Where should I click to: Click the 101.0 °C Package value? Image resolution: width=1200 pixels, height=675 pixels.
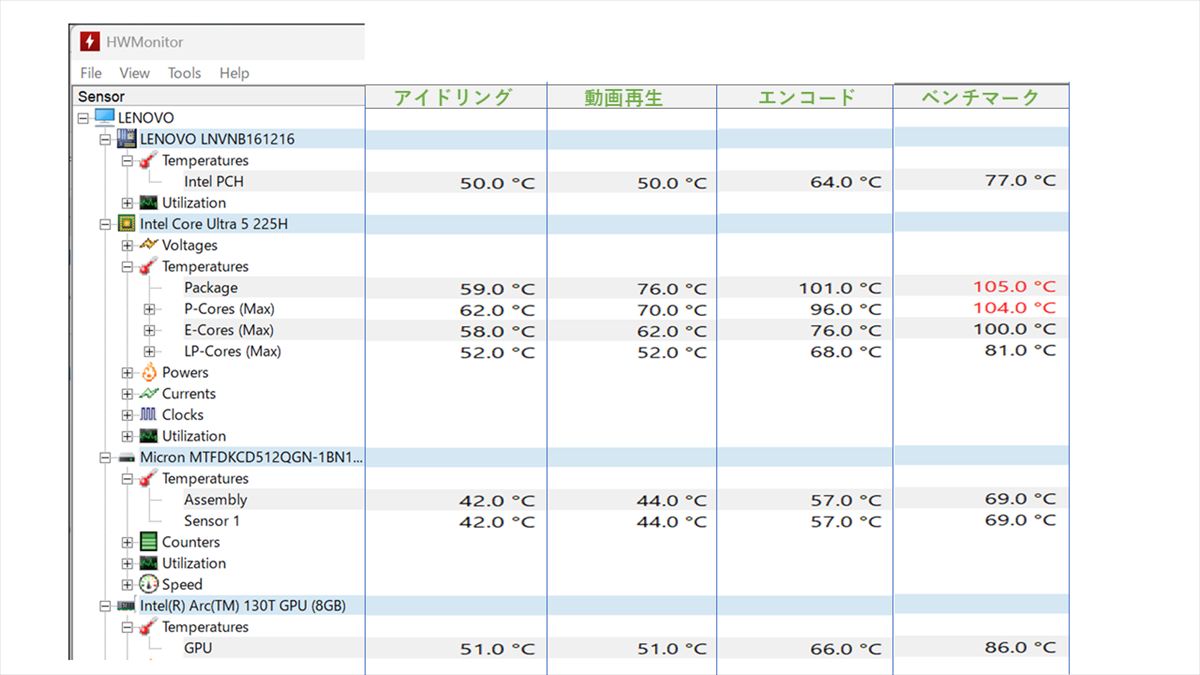[x=840, y=289]
